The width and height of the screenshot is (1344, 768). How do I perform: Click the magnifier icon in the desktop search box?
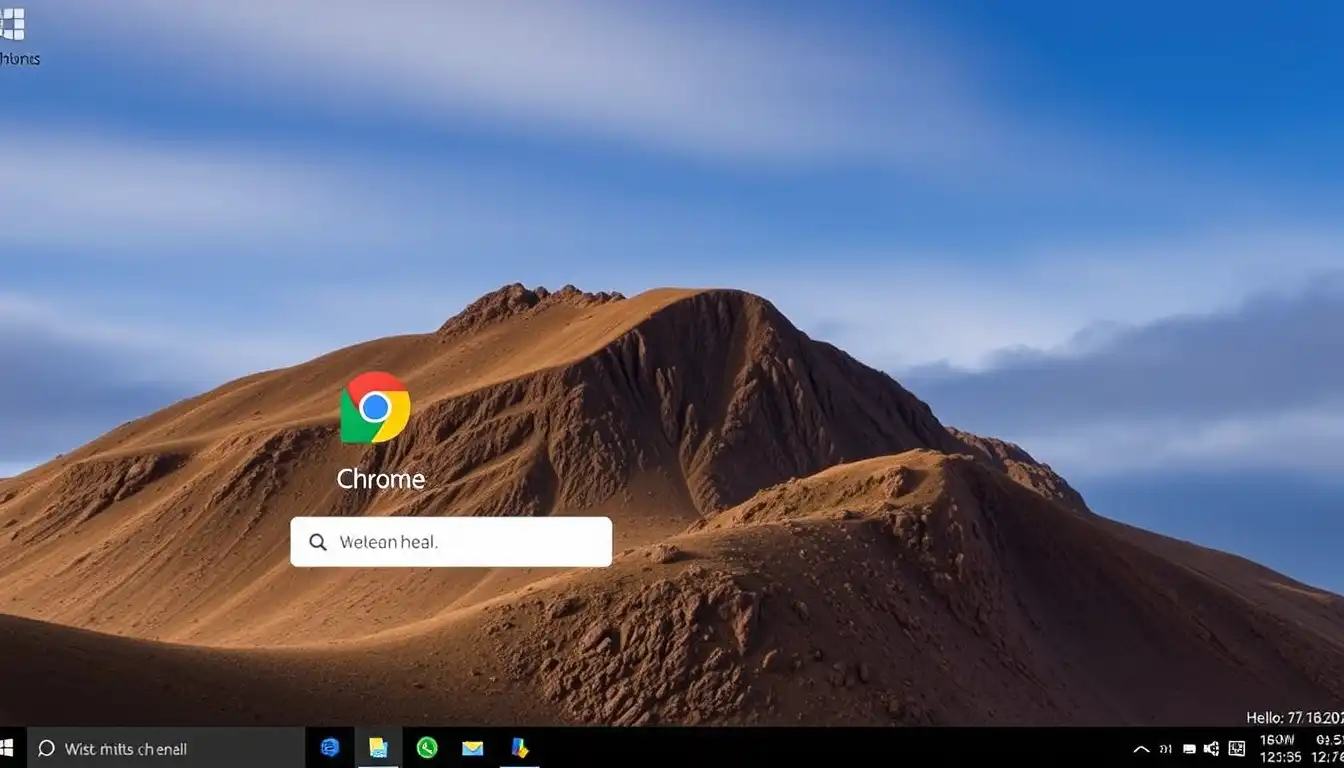click(318, 542)
